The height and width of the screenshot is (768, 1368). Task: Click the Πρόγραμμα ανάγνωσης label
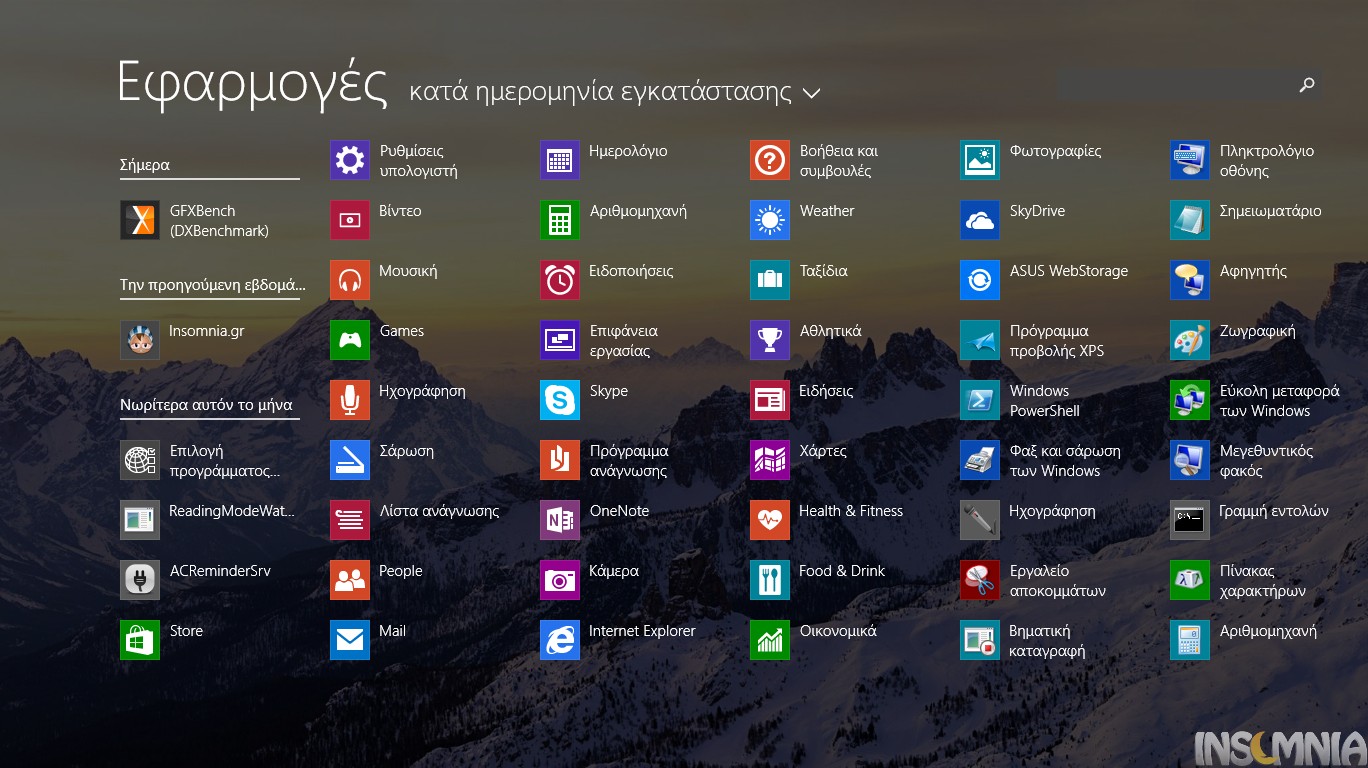tap(629, 461)
